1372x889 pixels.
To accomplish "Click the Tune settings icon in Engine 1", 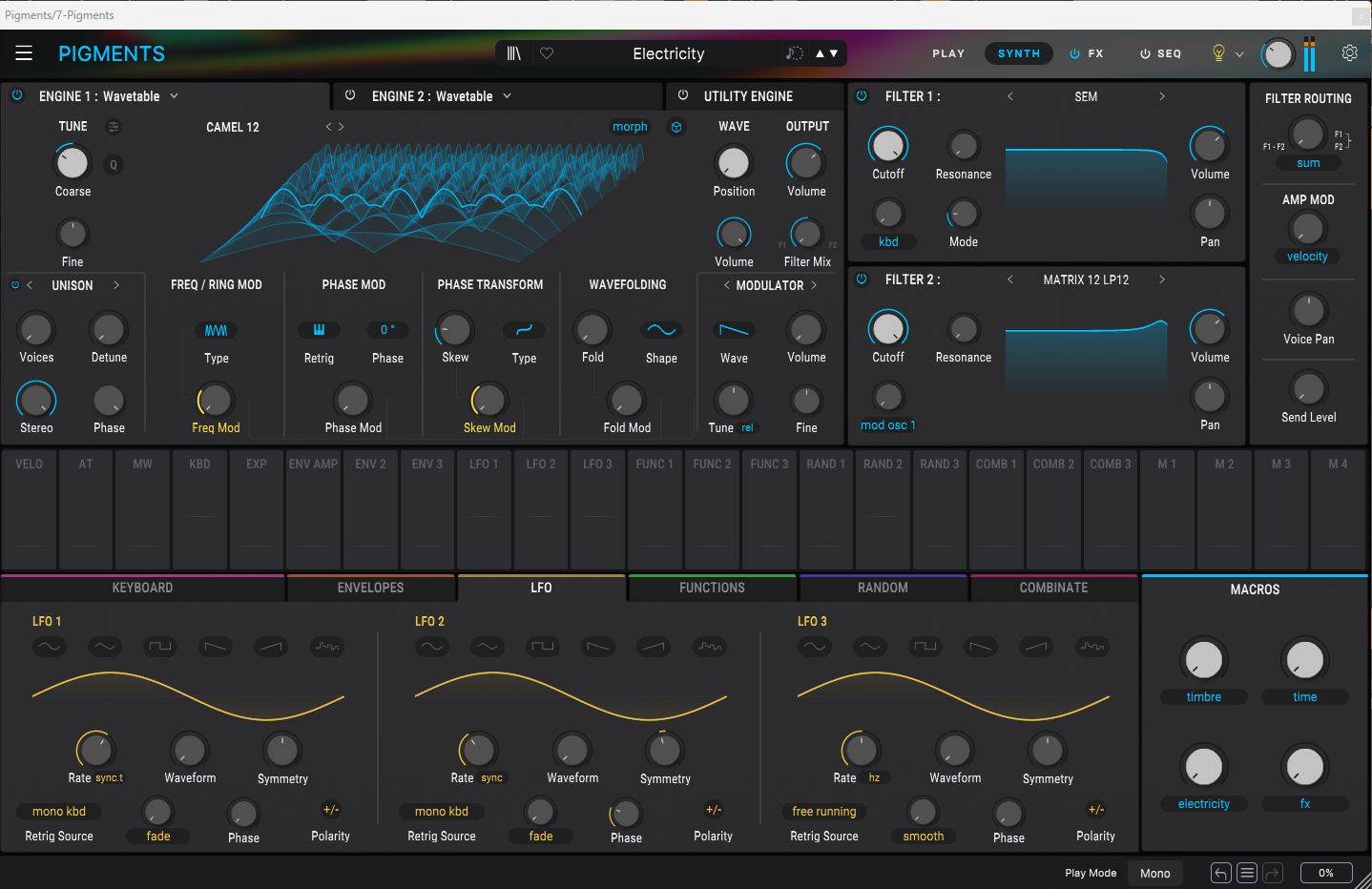I will coord(114,127).
